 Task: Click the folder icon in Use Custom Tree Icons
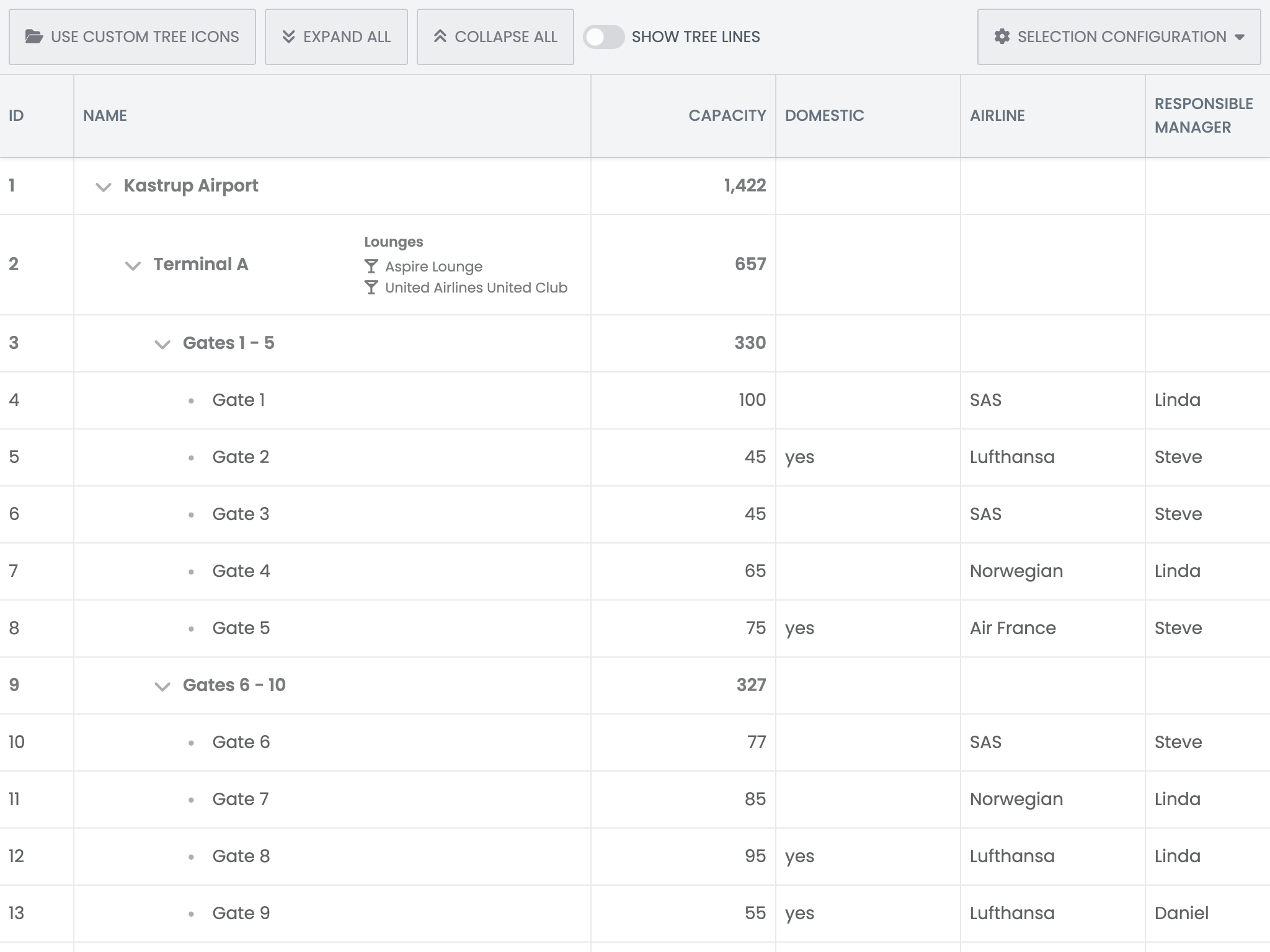point(34,37)
